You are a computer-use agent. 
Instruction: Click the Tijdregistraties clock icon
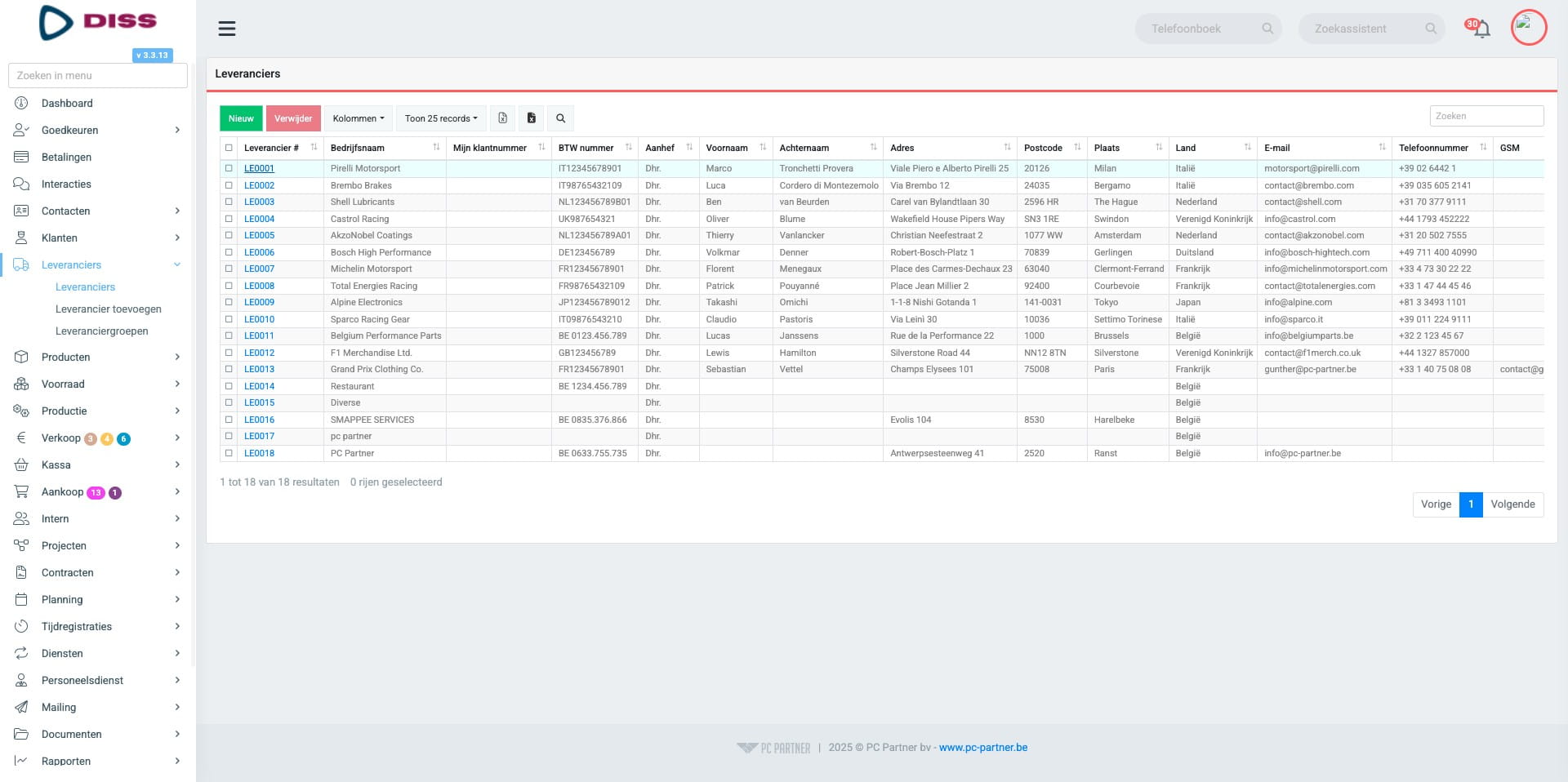pyautogui.click(x=21, y=626)
